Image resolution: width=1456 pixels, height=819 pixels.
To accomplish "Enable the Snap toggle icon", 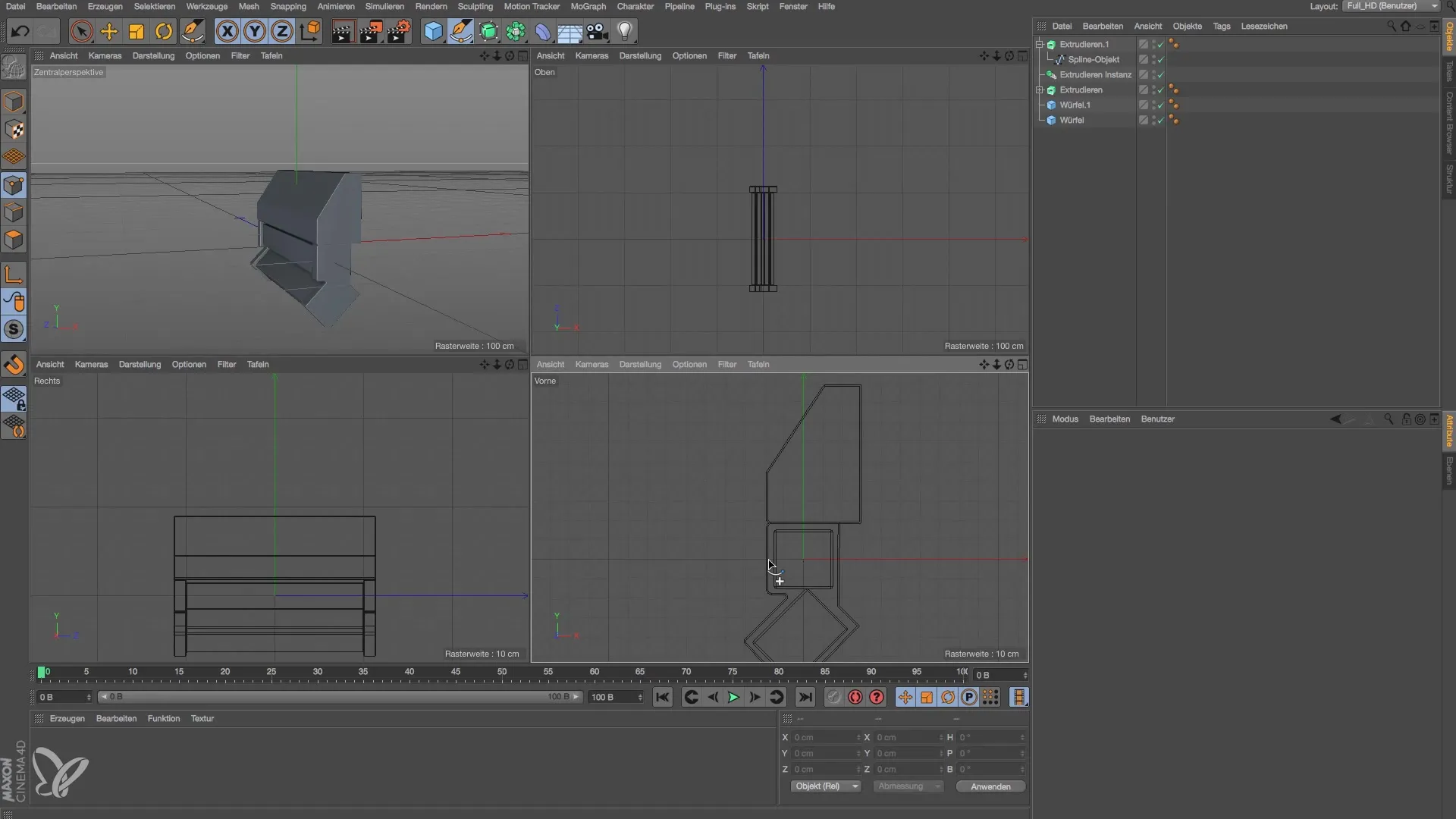I will pyautogui.click(x=14, y=366).
